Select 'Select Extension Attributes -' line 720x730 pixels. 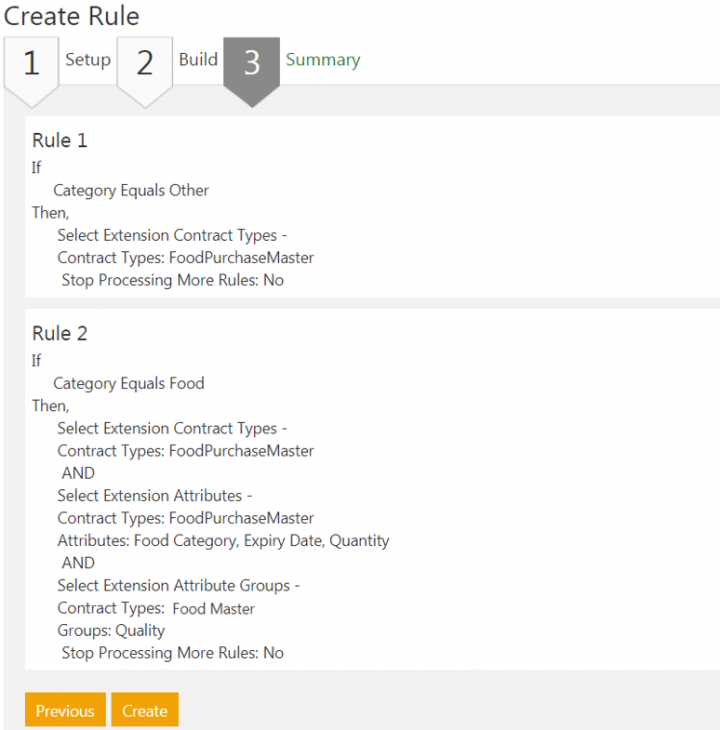pyautogui.click(x=155, y=496)
